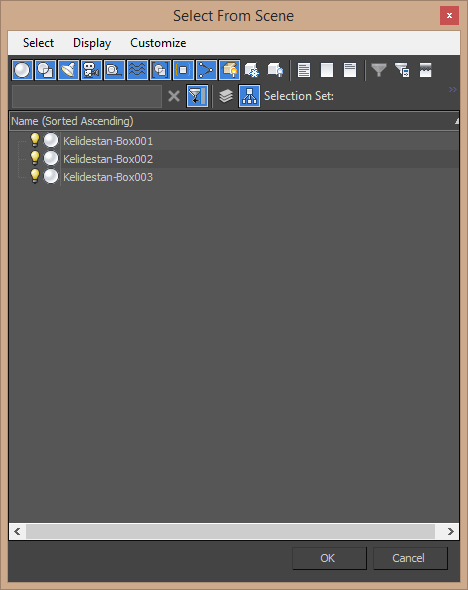Click the right arrow of the horizontal scrollbar

tap(451, 531)
